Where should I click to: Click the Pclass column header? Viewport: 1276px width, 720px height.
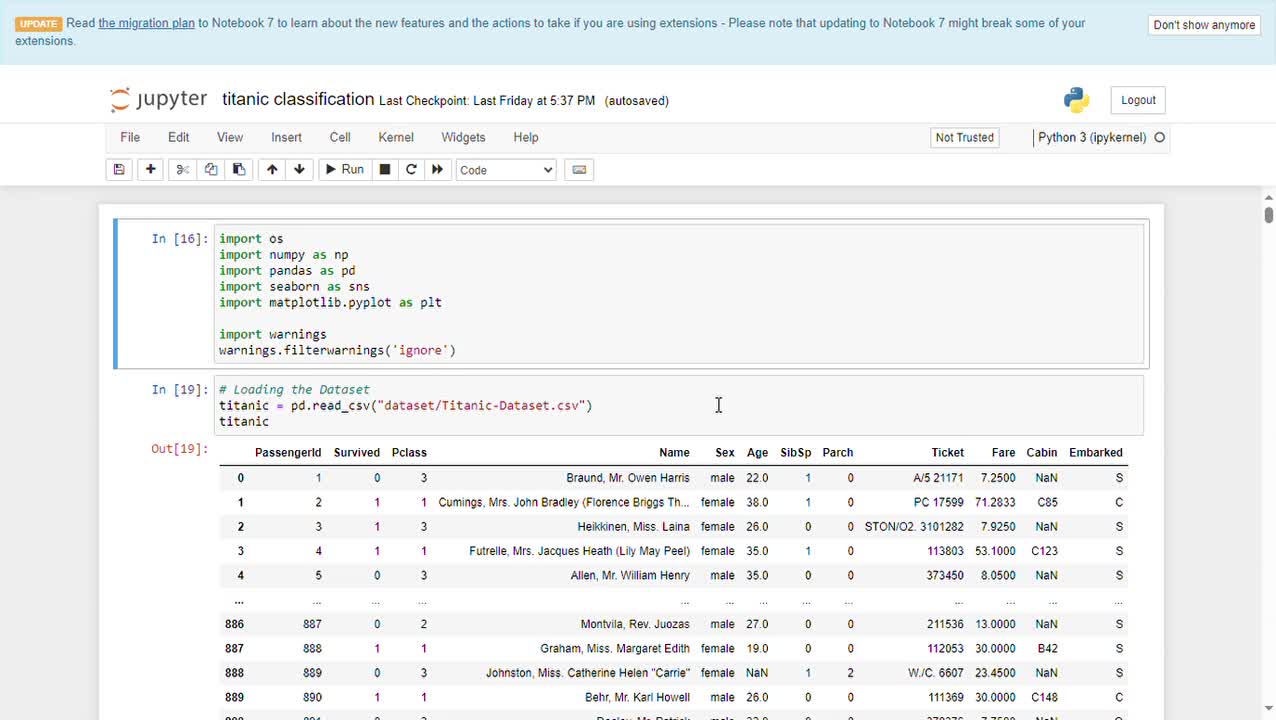pyautogui.click(x=409, y=453)
